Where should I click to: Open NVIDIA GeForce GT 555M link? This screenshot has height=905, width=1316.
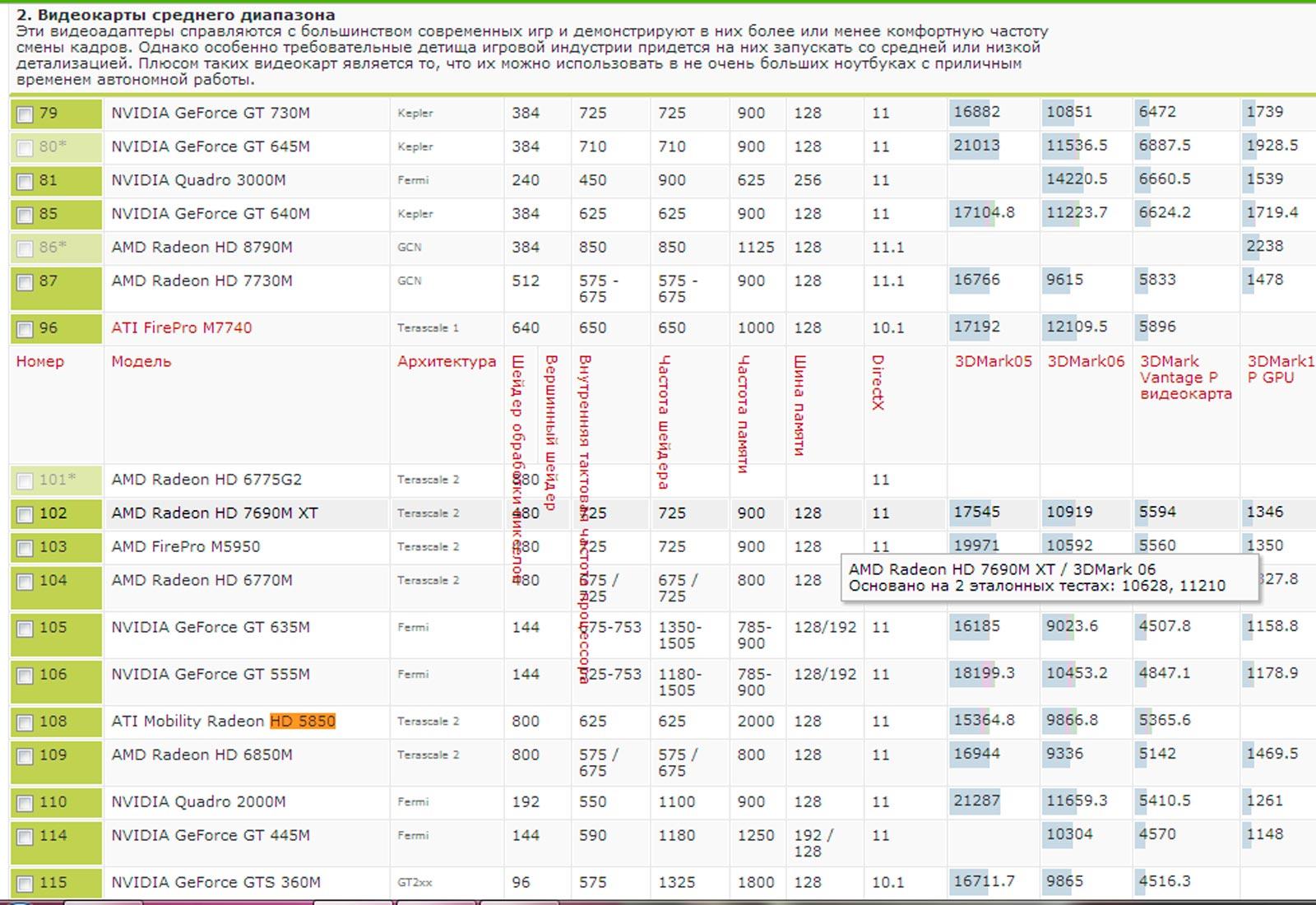(x=211, y=675)
